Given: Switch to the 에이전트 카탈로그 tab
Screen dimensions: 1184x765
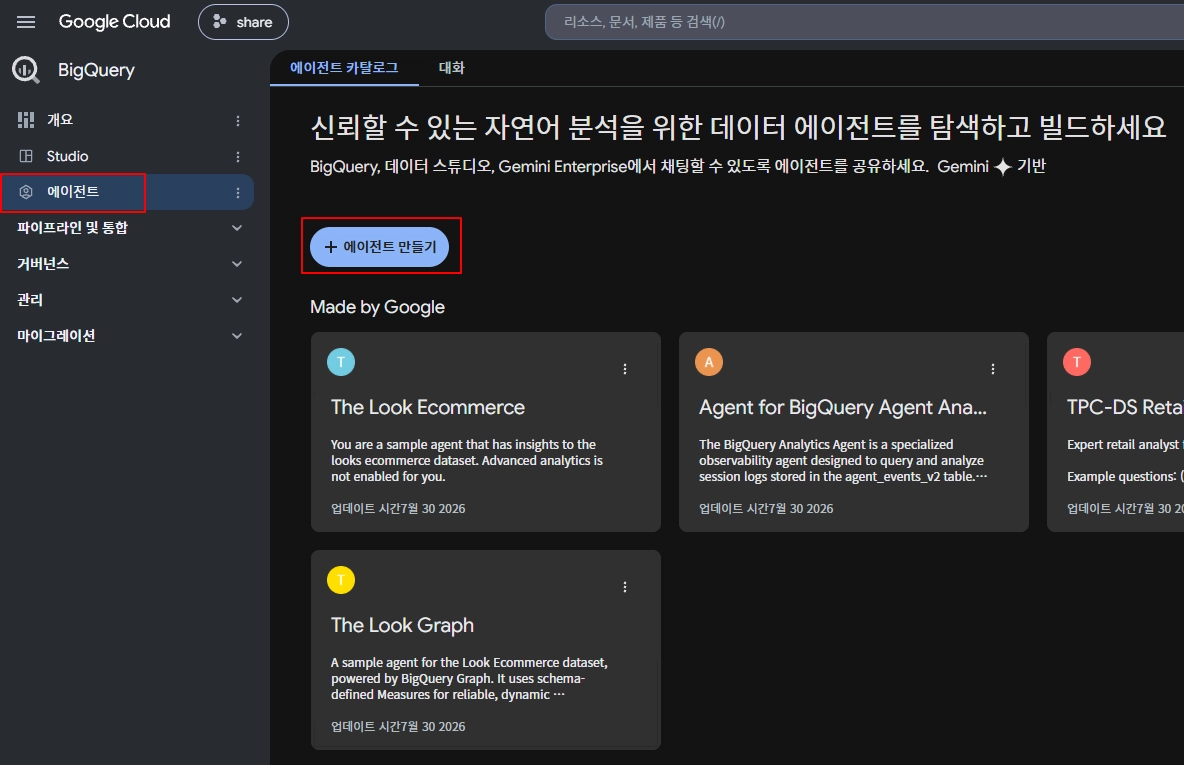Looking at the screenshot, I should pos(344,68).
